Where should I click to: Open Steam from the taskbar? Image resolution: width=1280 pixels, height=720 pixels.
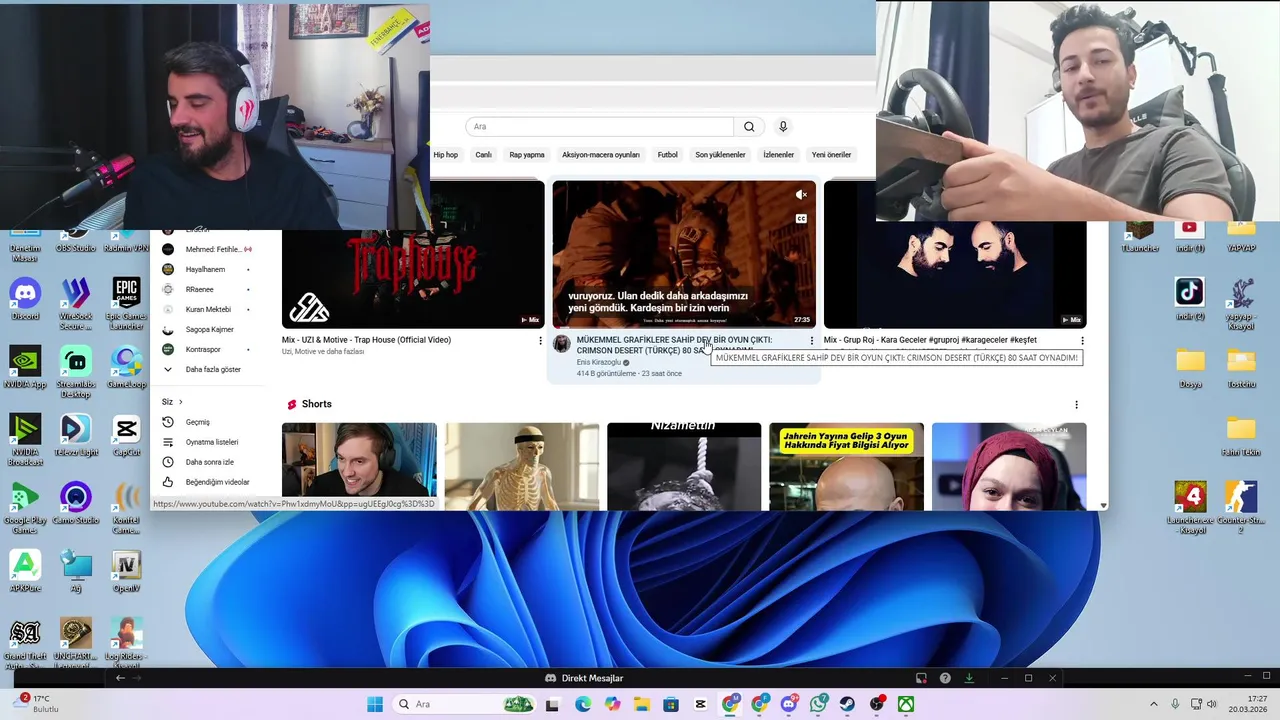point(847,704)
